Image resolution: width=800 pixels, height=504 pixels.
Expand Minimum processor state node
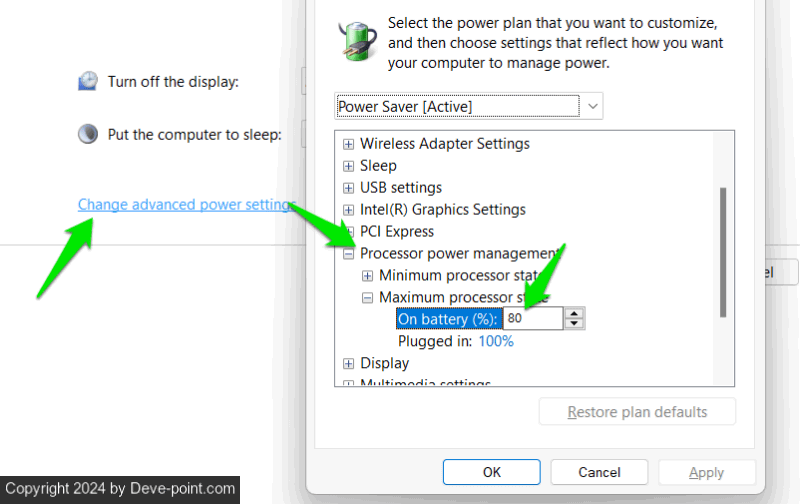[368, 276]
